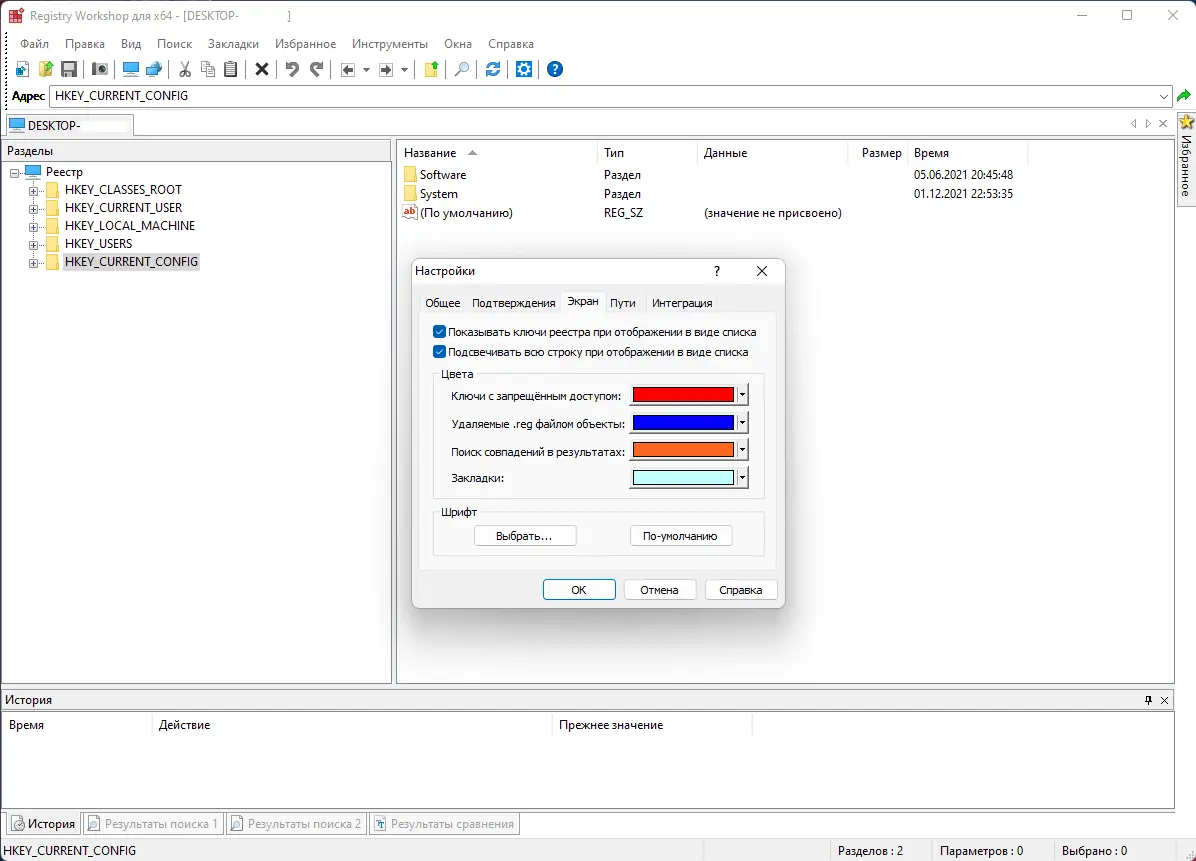1196x861 pixels.
Task: Click the open registry file icon
Action: coord(46,69)
